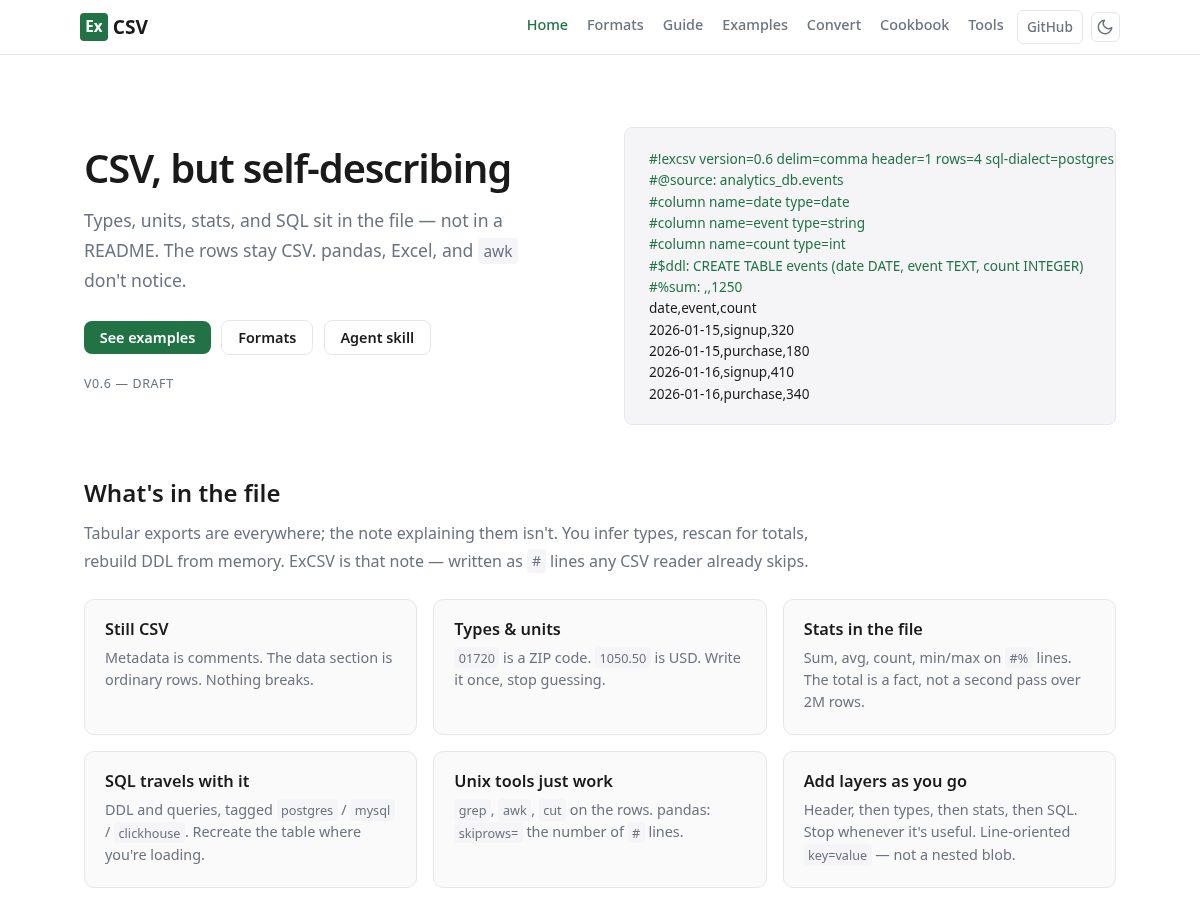This screenshot has width=1200, height=900.
Task: Click the "What's in the file" heading
Action: tap(182, 493)
